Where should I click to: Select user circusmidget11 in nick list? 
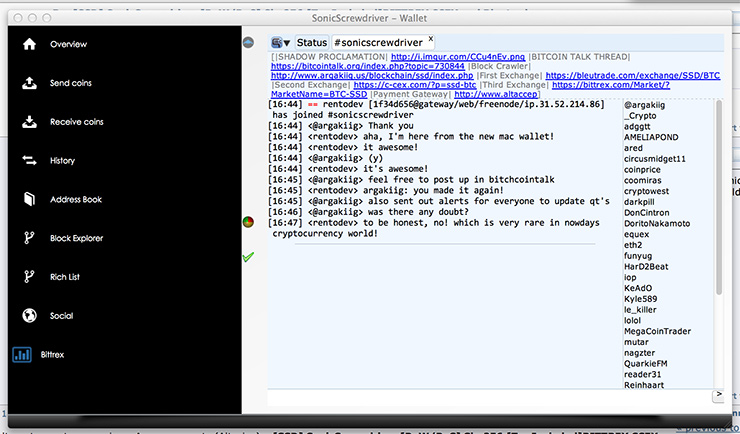(x=655, y=159)
